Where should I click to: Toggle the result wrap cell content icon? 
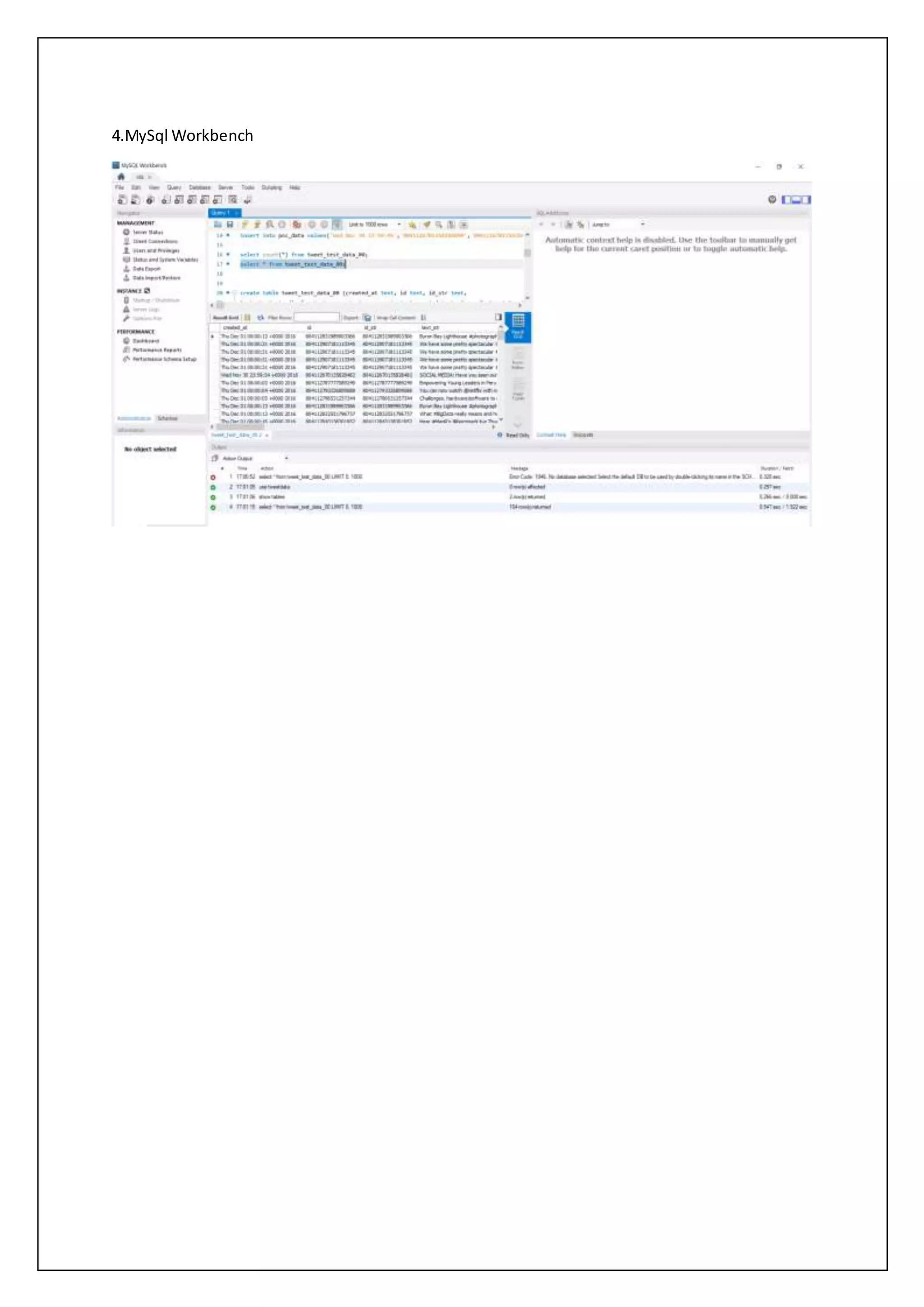tap(423, 318)
